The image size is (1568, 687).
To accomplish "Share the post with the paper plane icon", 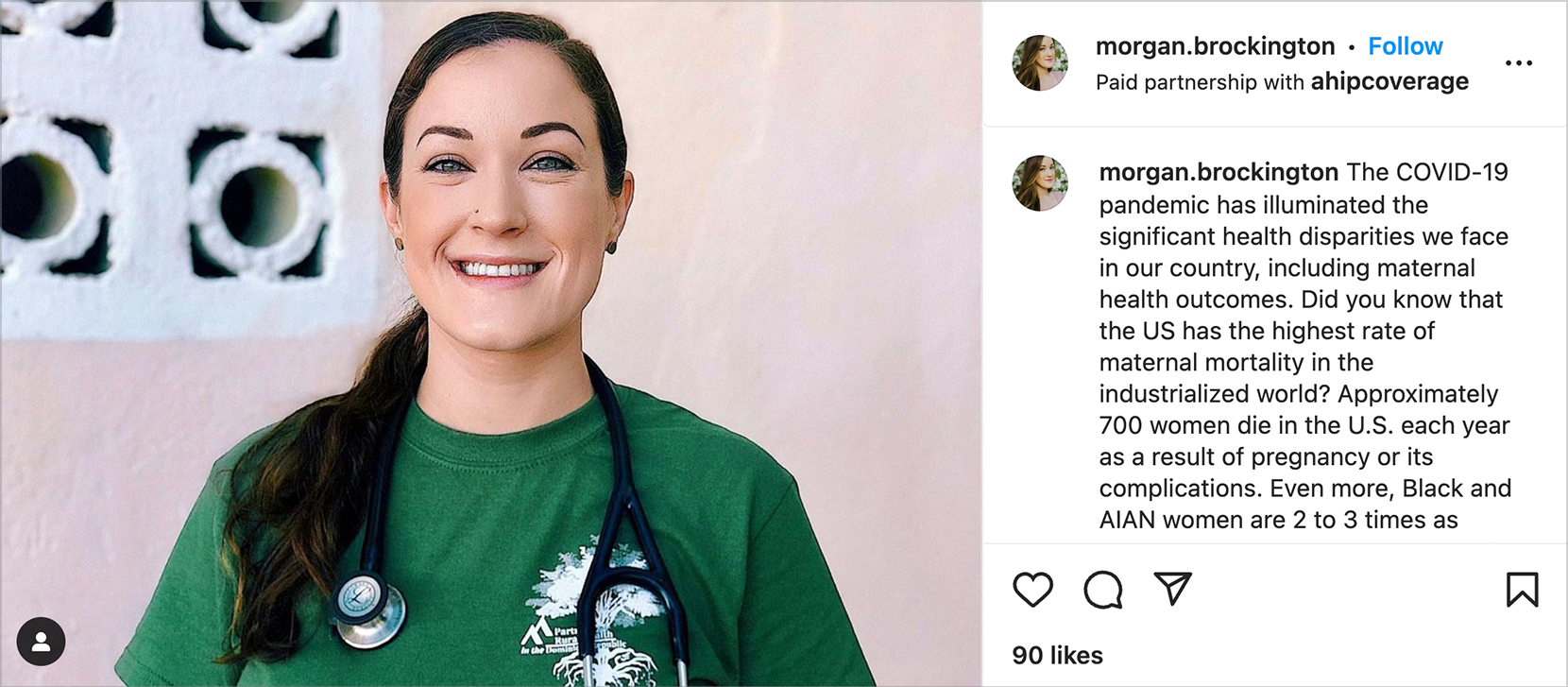I will tap(1172, 589).
